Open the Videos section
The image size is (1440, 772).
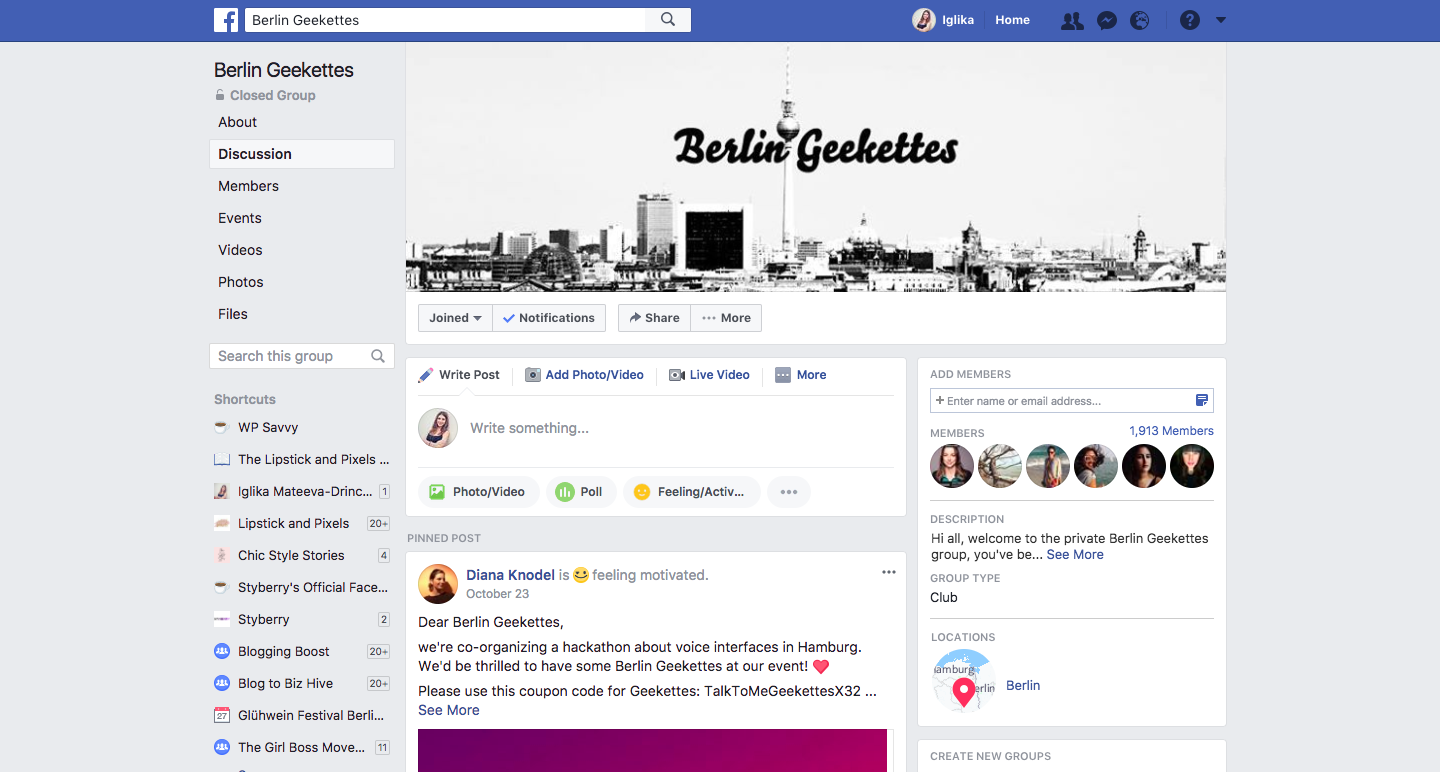click(x=241, y=250)
